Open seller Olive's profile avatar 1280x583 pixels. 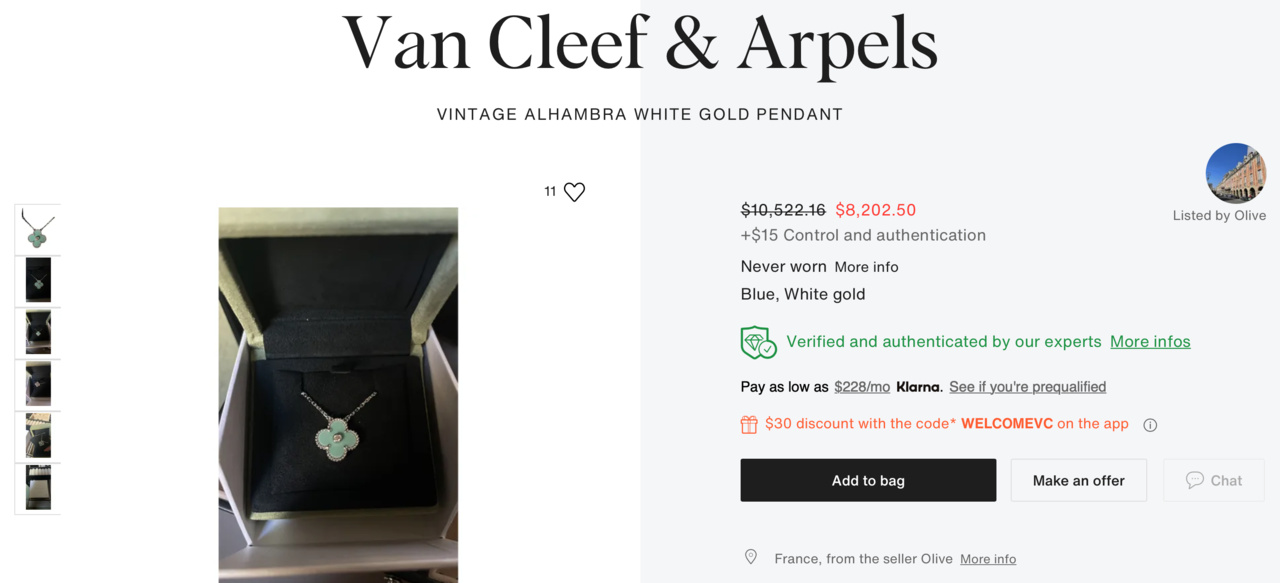coord(1235,173)
